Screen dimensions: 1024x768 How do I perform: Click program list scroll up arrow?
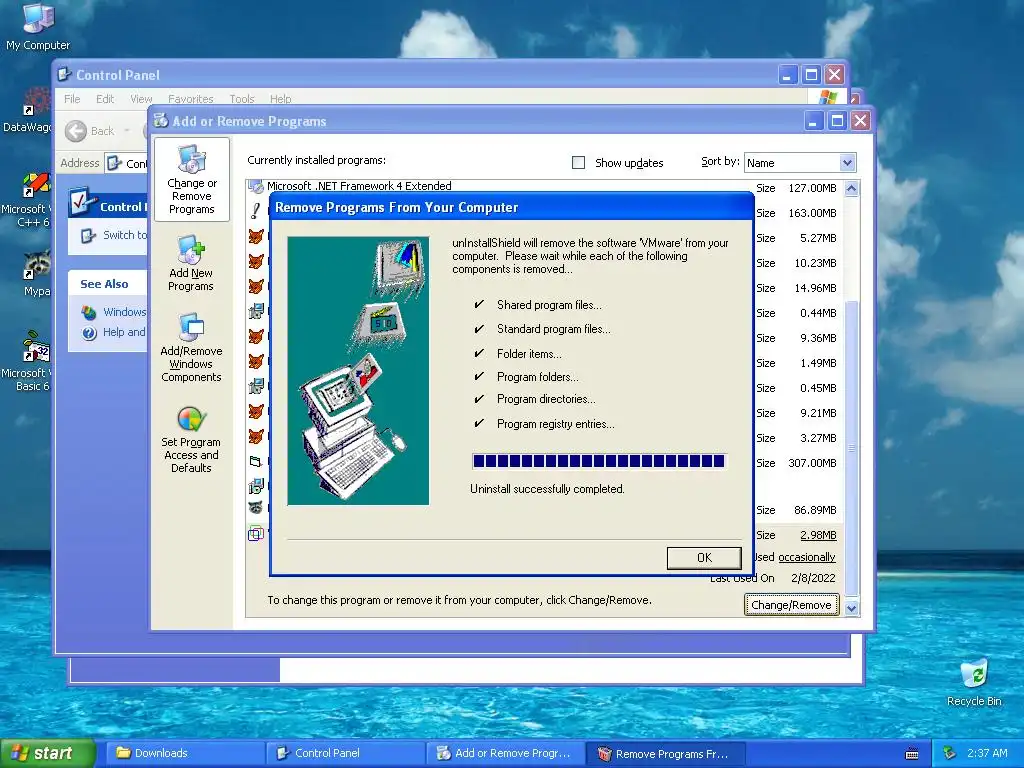[851, 189]
